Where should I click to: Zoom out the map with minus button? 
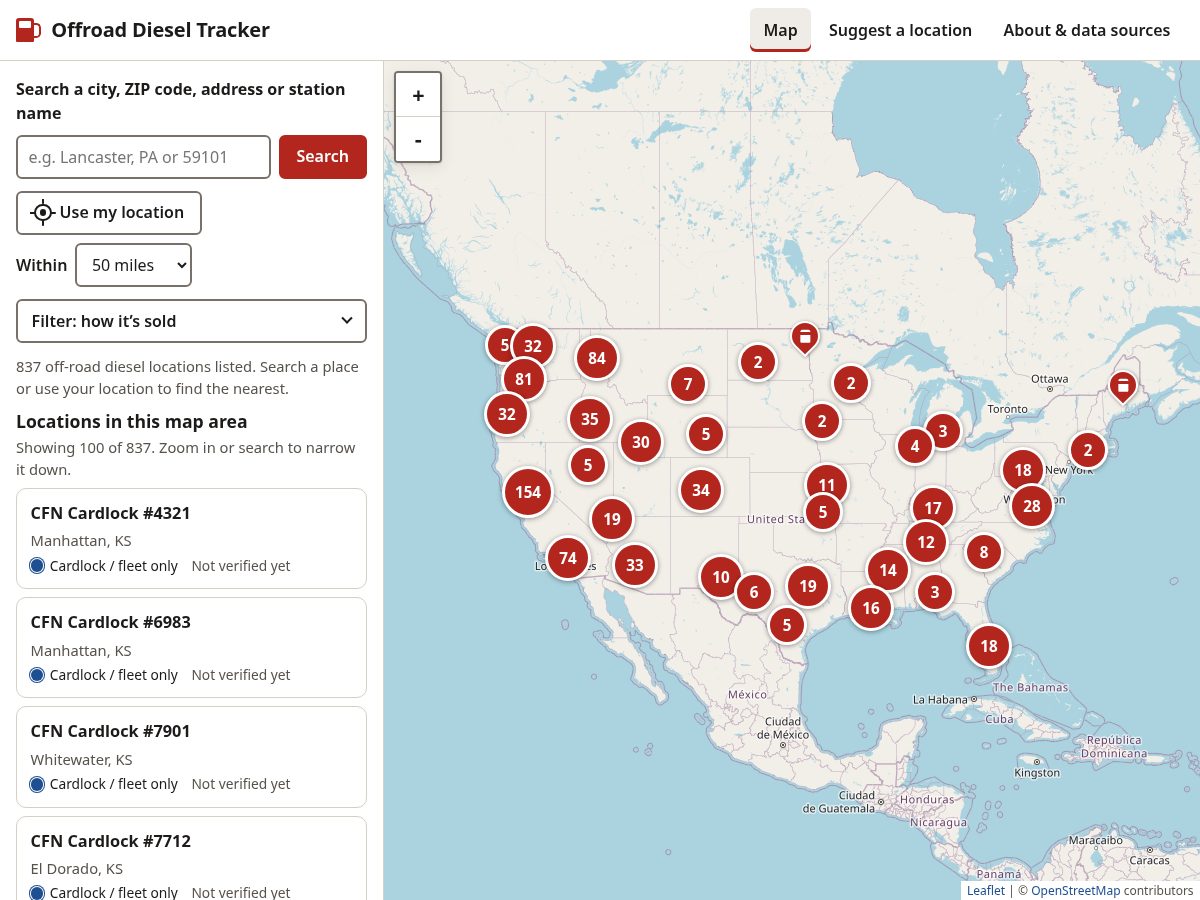(418, 140)
